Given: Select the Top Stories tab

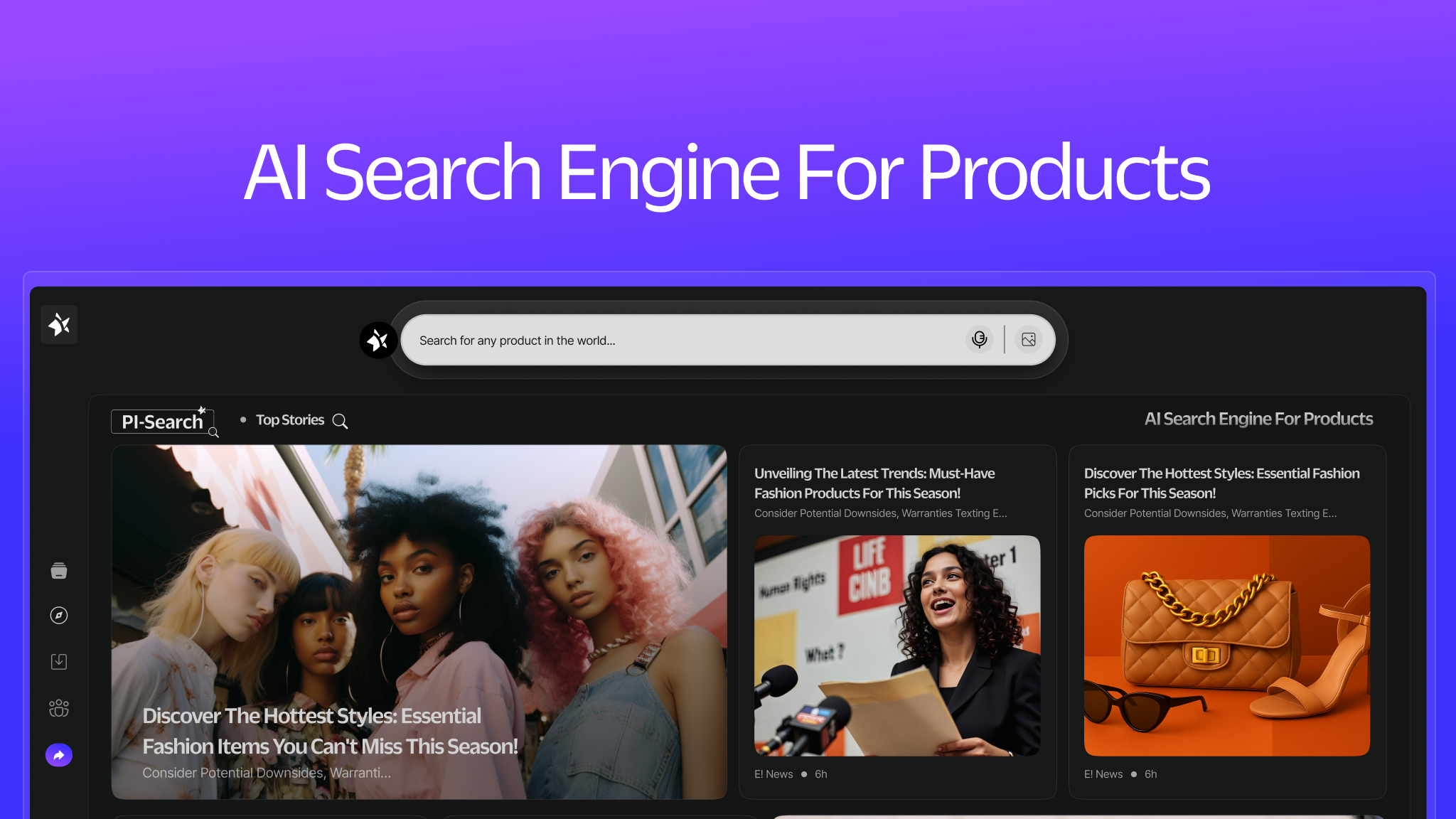Looking at the screenshot, I should (x=289, y=420).
